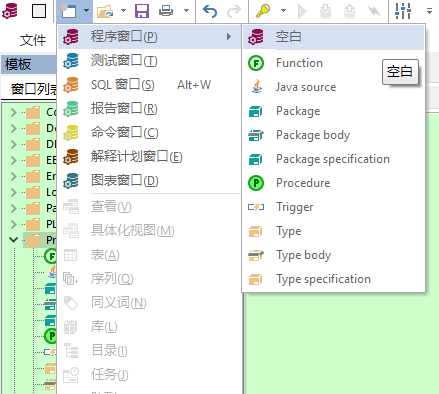This screenshot has width=439, height=394.
Task: Open the Preferences sliders icon
Action: [403, 11]
